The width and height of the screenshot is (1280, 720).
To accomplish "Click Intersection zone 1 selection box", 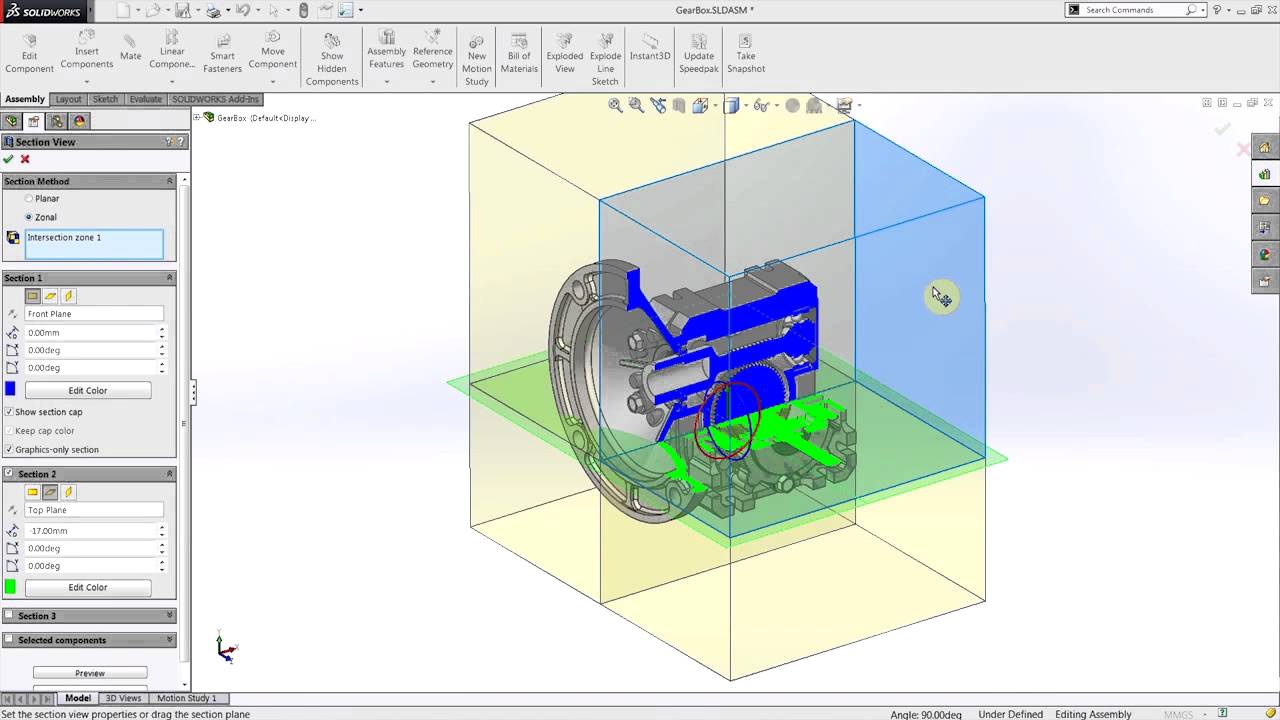I will (x=94, y=245).
